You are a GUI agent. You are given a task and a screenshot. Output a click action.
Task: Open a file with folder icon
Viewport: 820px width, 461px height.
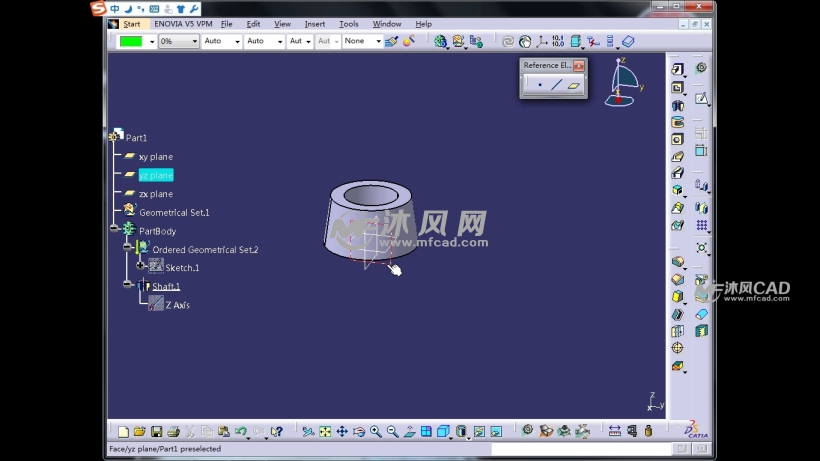pyautogui.click(x=139, y=431)
